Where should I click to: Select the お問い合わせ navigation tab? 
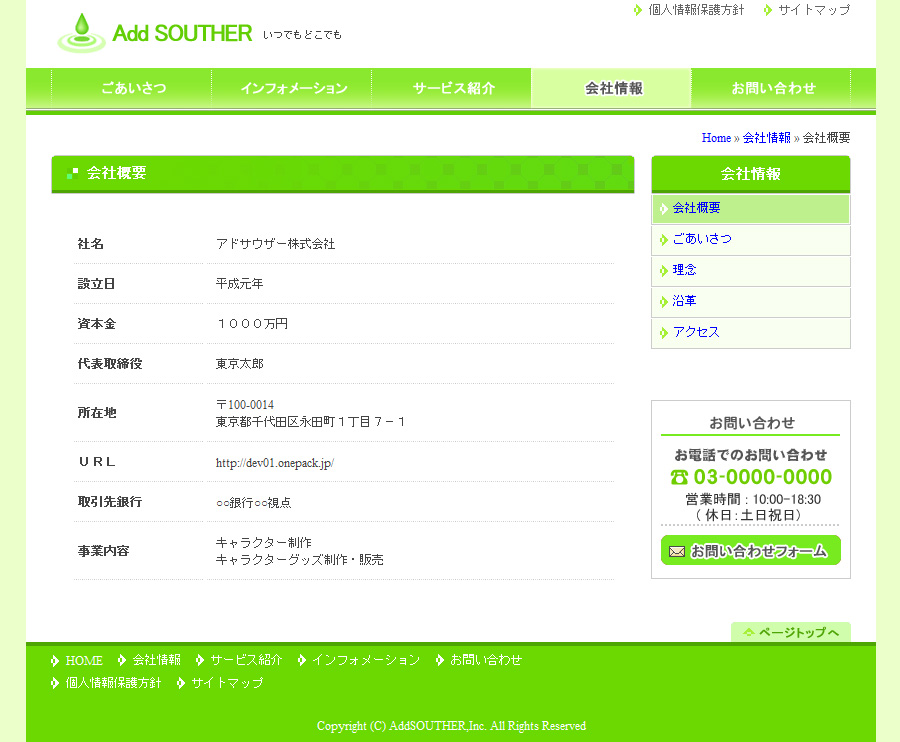click(x=773, y=88)
